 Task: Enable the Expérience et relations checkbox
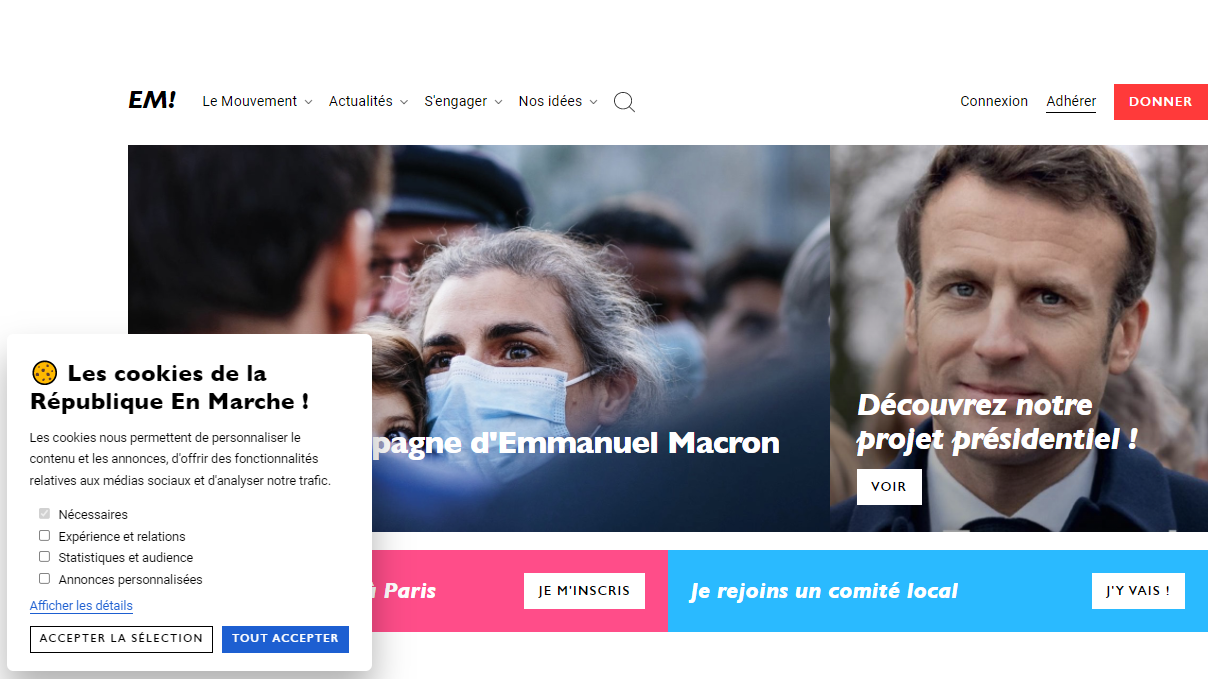pyautogui.click(x=44, y=536)
